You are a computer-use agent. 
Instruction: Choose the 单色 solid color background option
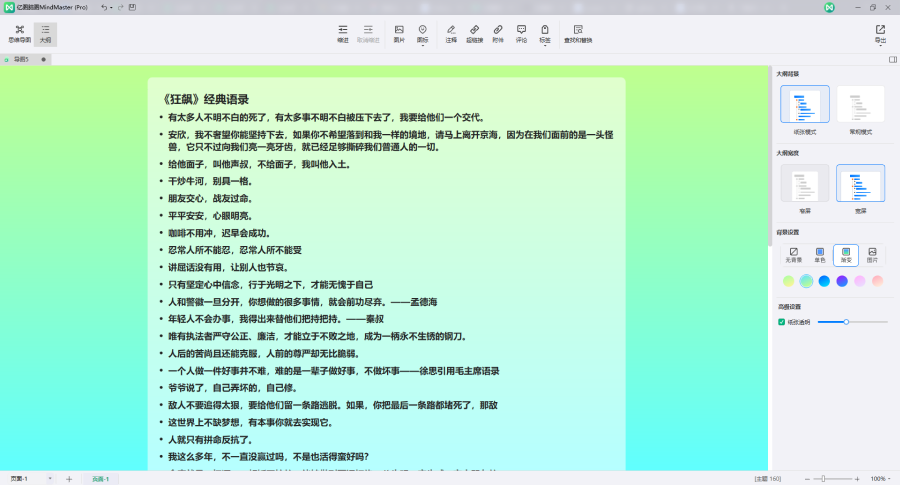820,255
